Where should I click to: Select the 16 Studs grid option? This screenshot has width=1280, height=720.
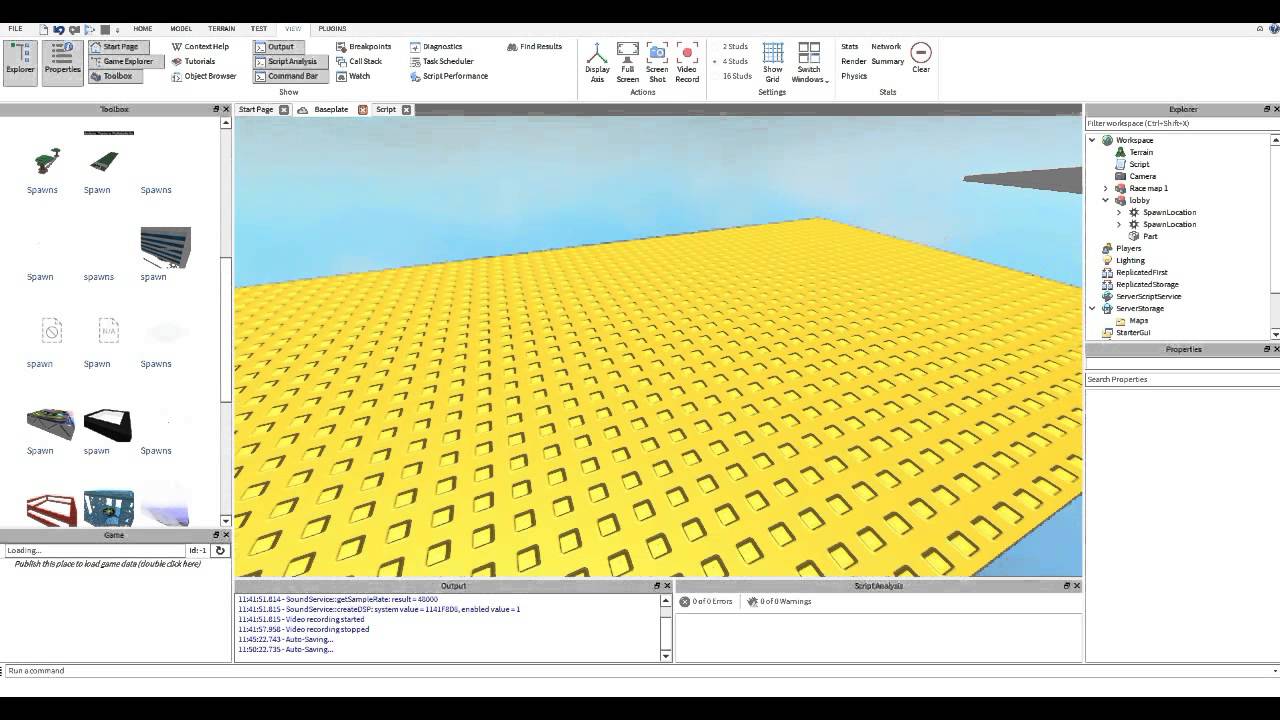point(735,76)
